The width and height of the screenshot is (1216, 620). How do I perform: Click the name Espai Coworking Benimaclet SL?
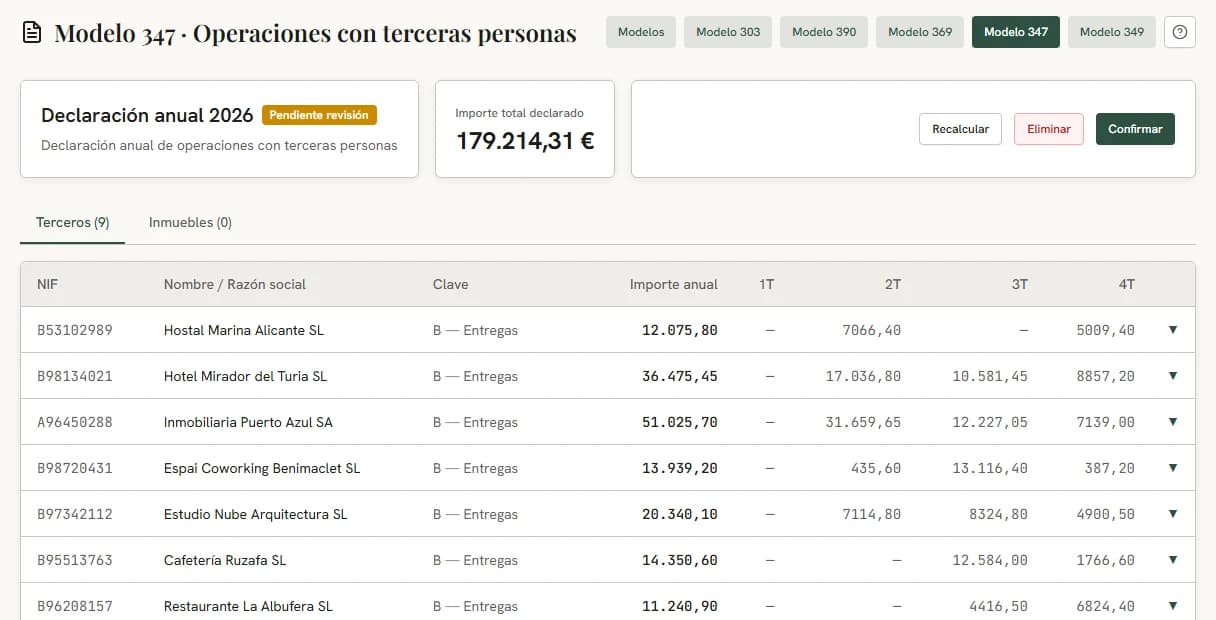pos(262,468)
